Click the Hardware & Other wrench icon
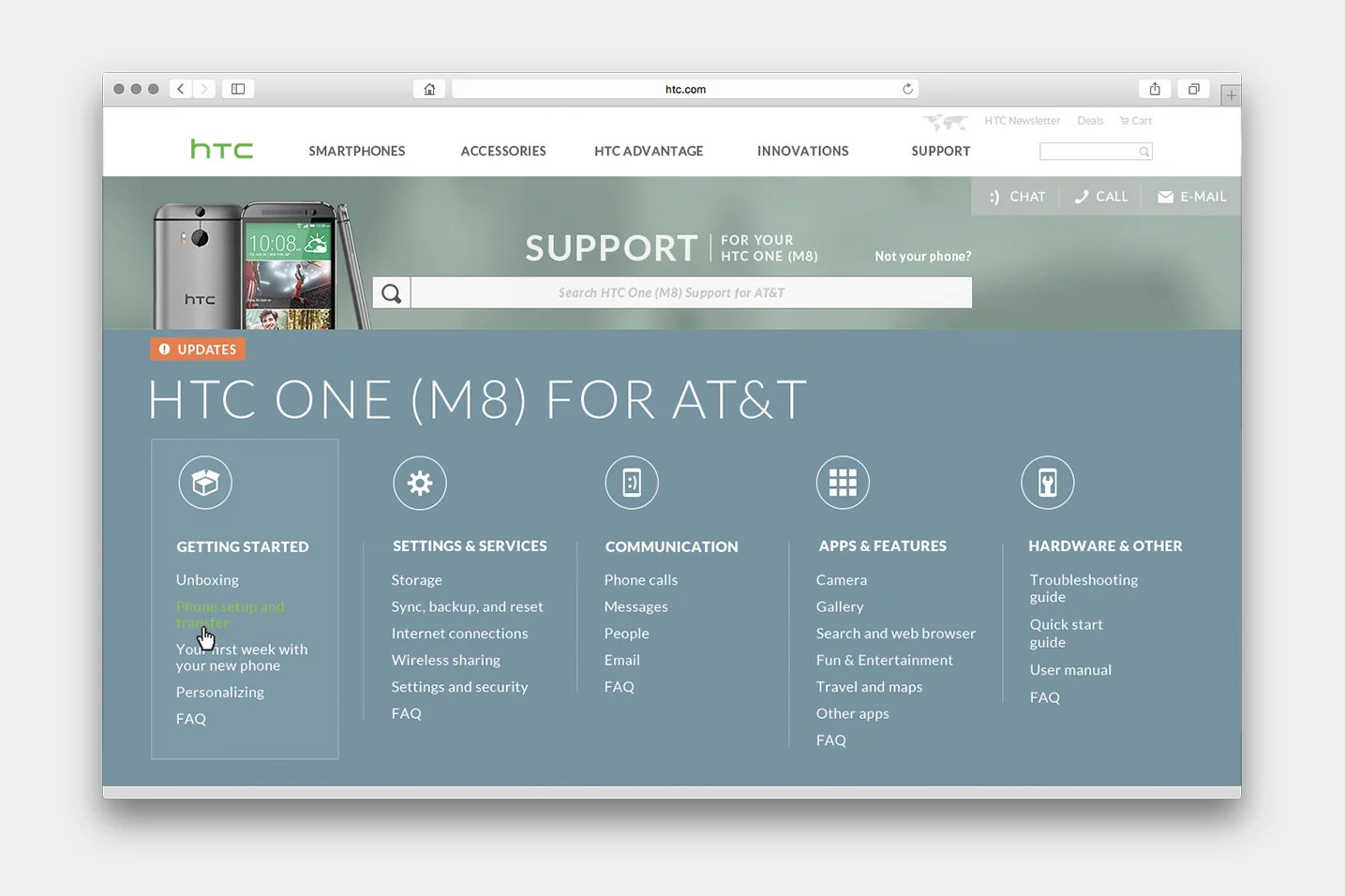Screen dimensions: 1345x896 click(1047, 483)
